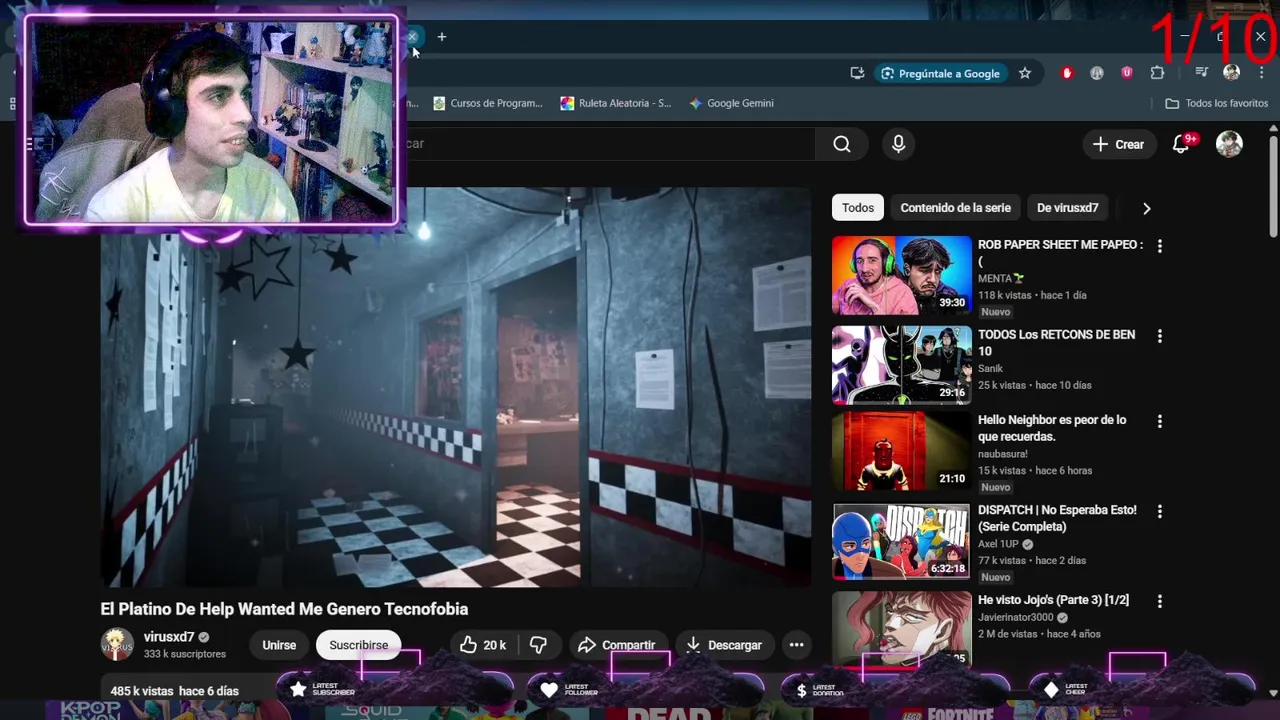Open virusxd7 channel avatar

[x=117, y=645]
